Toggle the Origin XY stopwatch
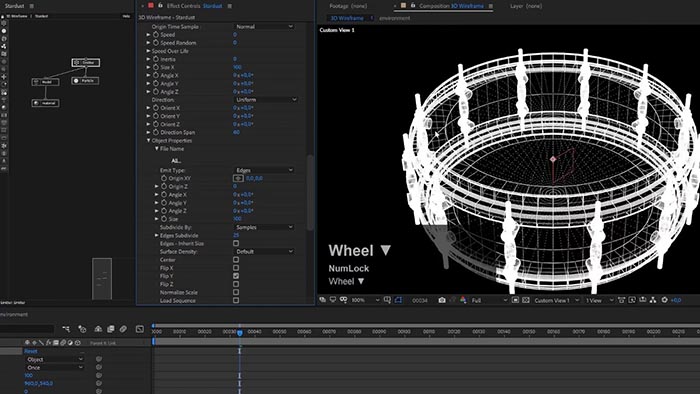700x394 pixels. (x=164, y=178)
